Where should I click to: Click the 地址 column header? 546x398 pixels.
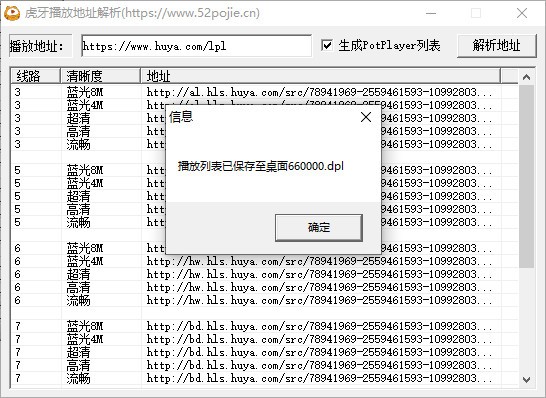[x=321, y=76]
